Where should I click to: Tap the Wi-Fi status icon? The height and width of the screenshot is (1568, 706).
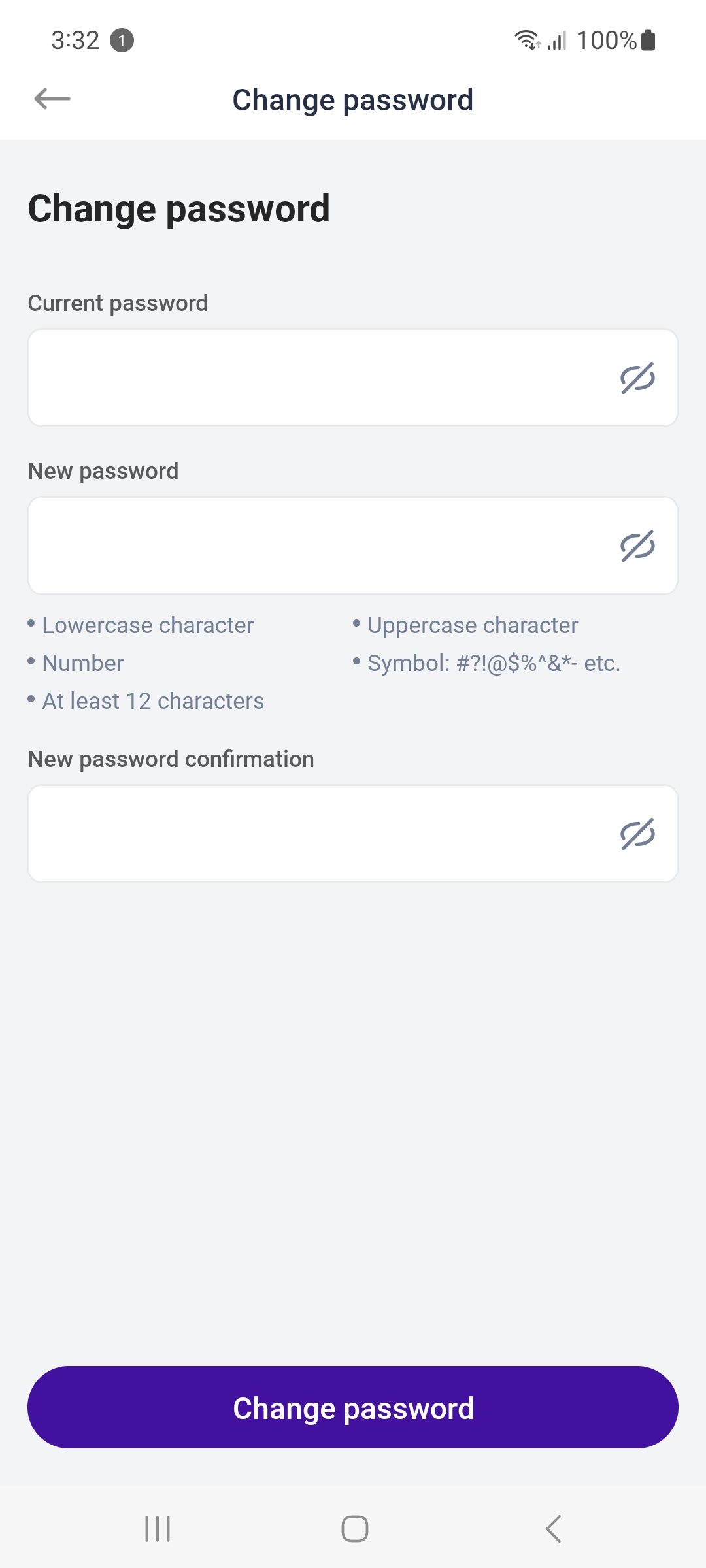pos(527,40)
